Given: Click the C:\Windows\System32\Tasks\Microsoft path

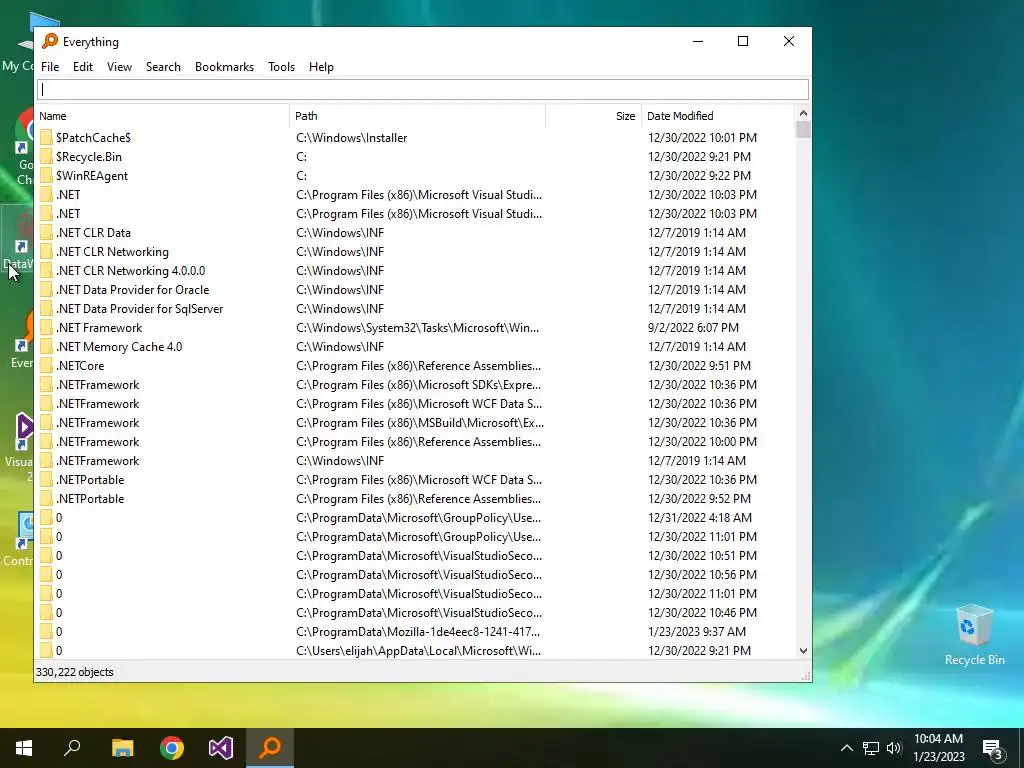Looking at the screenshot, I should point(417,328).
